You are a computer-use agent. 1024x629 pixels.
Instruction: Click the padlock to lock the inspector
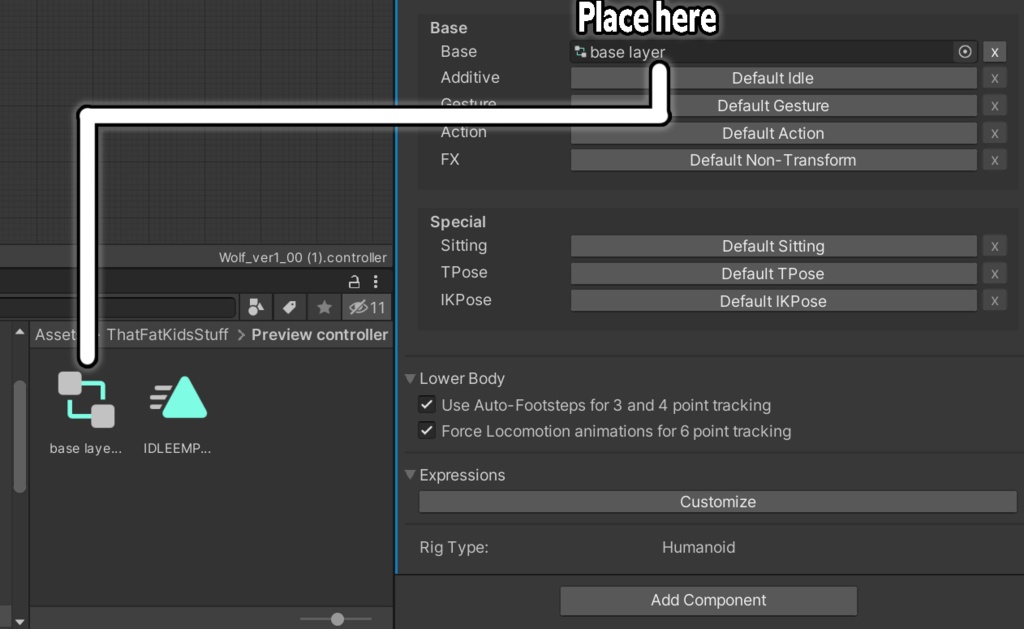(353, 282)
